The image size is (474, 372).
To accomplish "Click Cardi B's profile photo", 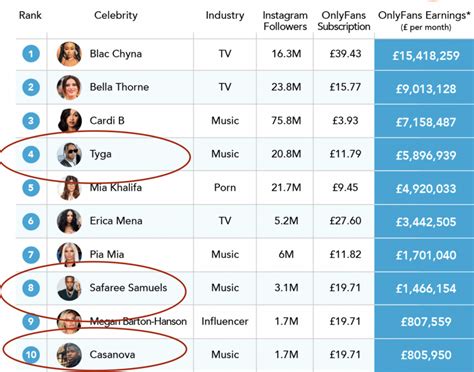I will 69,121.
